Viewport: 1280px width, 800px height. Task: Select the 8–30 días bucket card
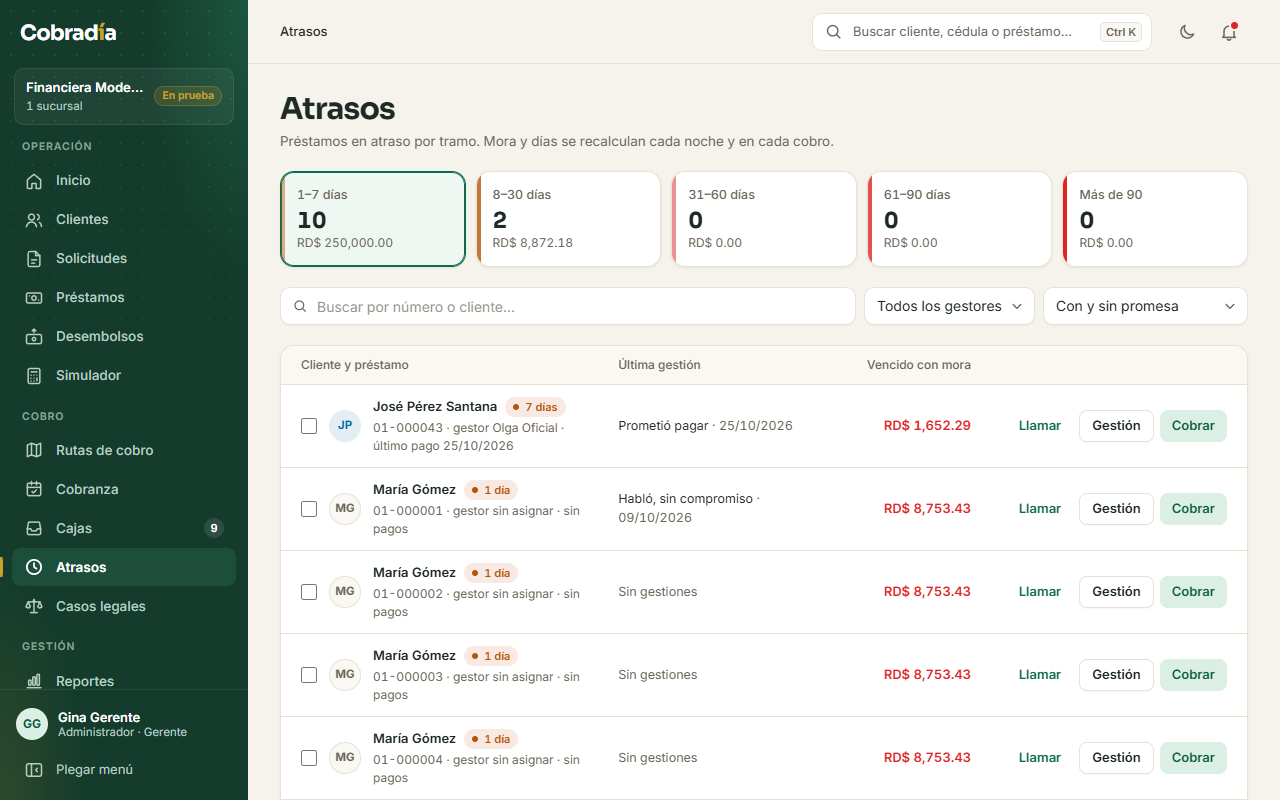[568, 219]
